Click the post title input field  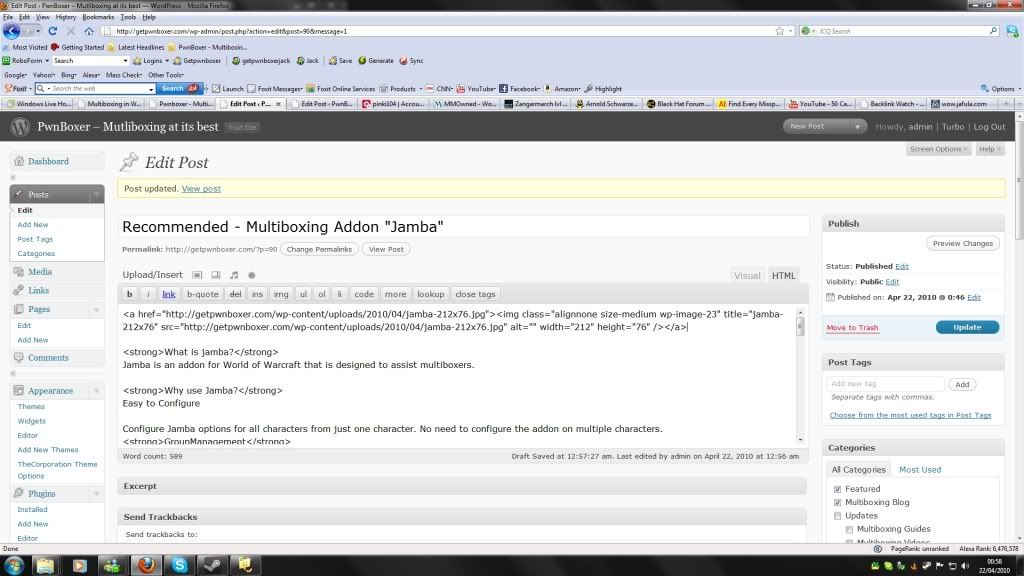click(x=464, y=227)
